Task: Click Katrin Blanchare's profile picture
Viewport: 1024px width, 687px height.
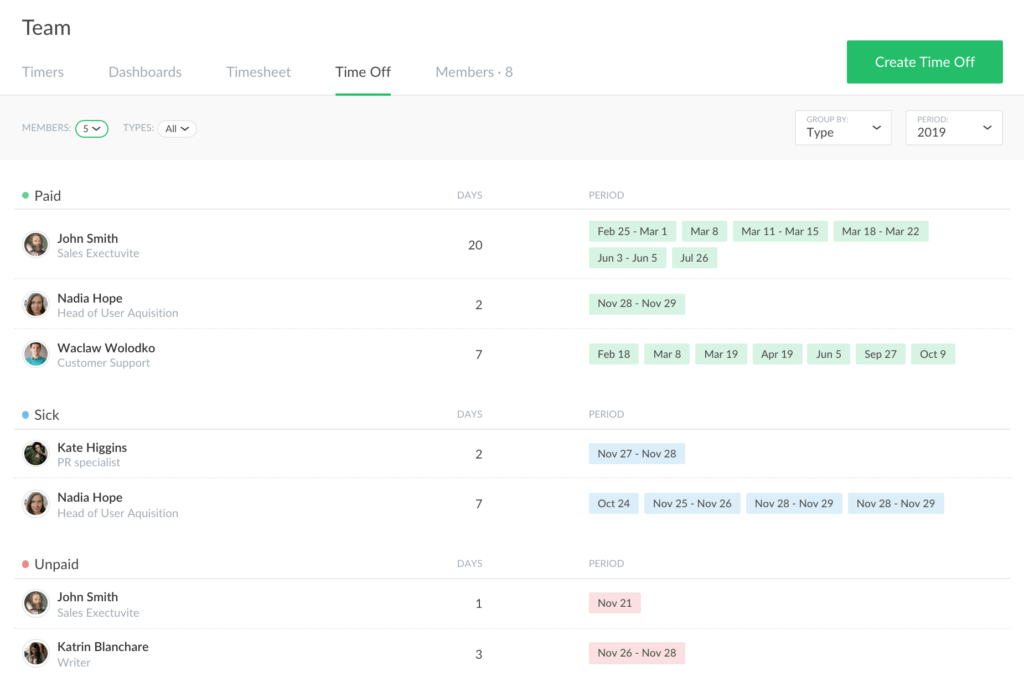Action: click(x=36, y=653)
